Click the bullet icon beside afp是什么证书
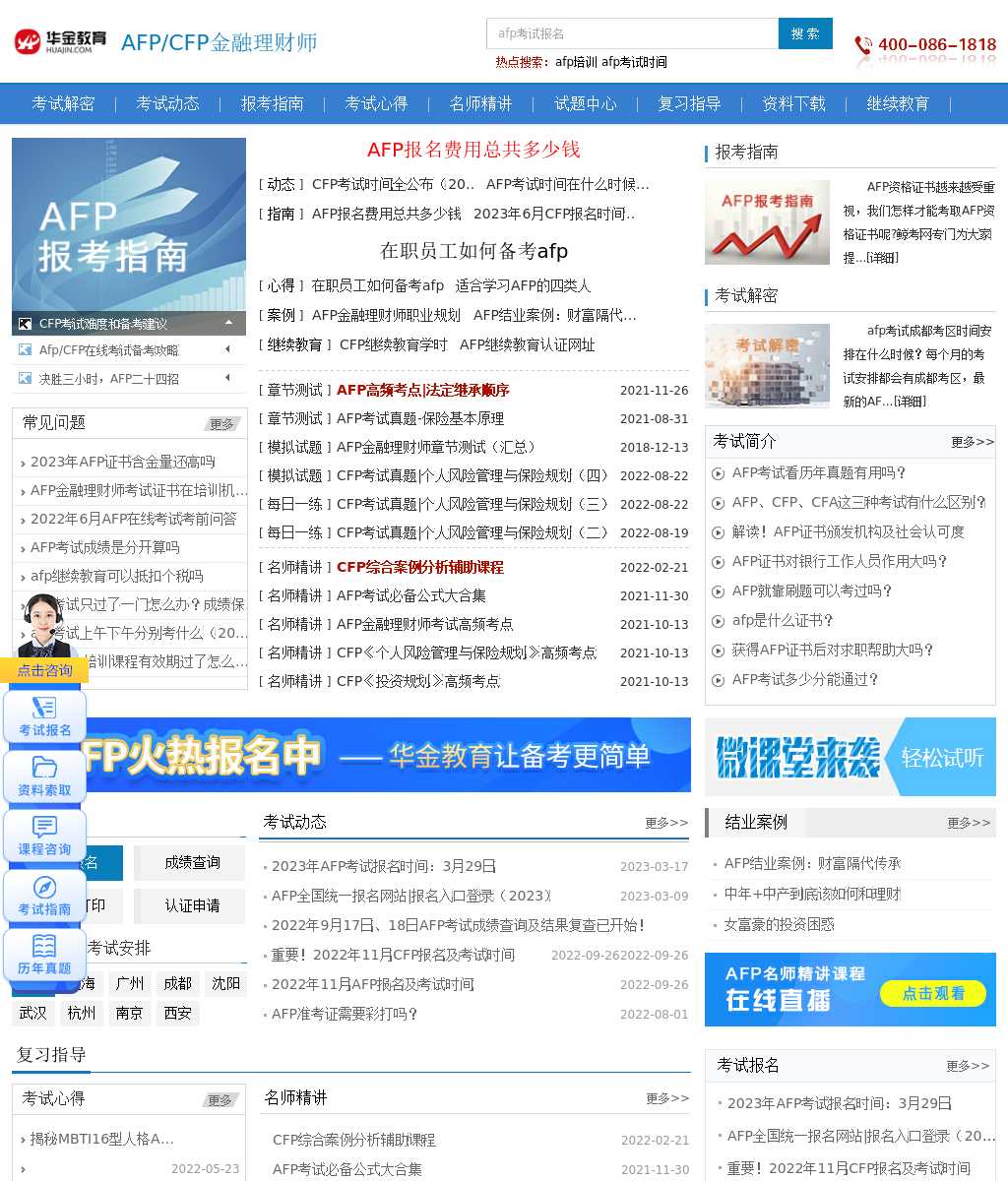The height and width of the screenshot is (1181, 1008). point(718,621)
